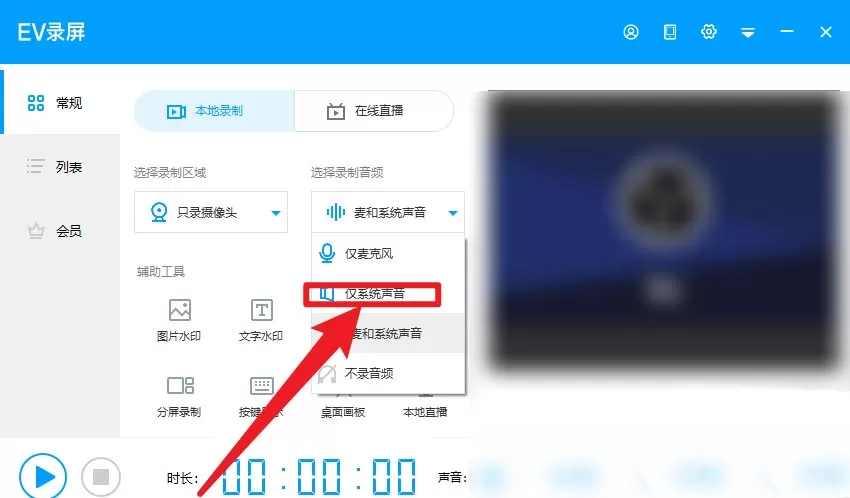Open the 列表 sidebar tab
Image resolution: width=850 pixels, height=498 pixels.
(x=60, y=166)
